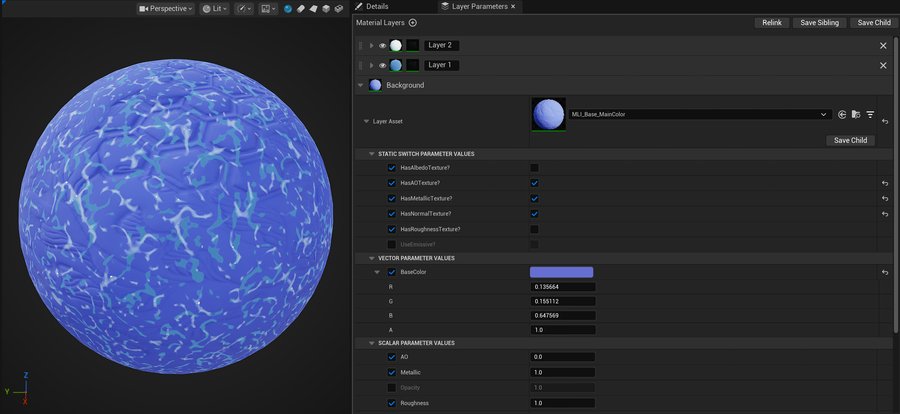Select the sphere preview mesh icon
Screen dimensions: 900x414
pos(288,8)
